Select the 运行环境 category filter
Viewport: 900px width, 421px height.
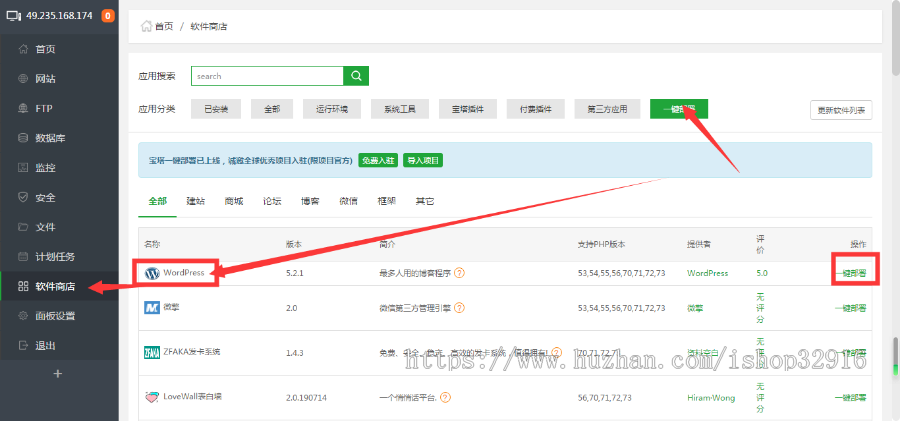coord(332,109)
